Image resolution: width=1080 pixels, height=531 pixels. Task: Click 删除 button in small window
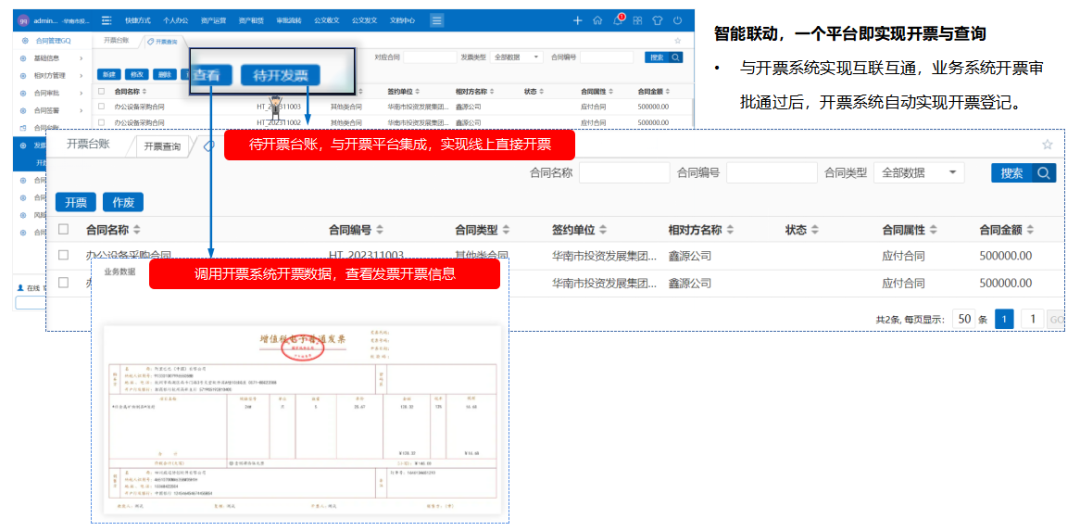coord(164,74)
